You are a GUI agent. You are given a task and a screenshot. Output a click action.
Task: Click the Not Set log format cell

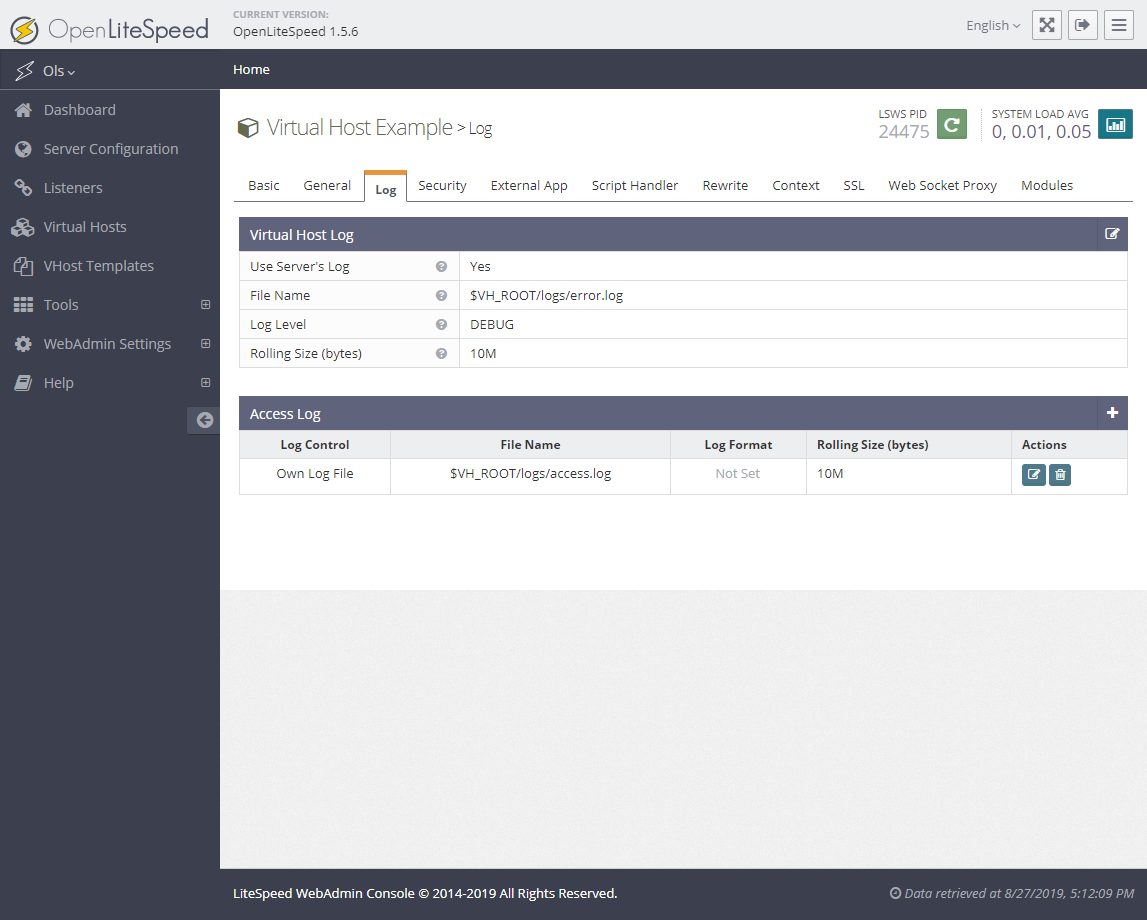click(737, 474)
